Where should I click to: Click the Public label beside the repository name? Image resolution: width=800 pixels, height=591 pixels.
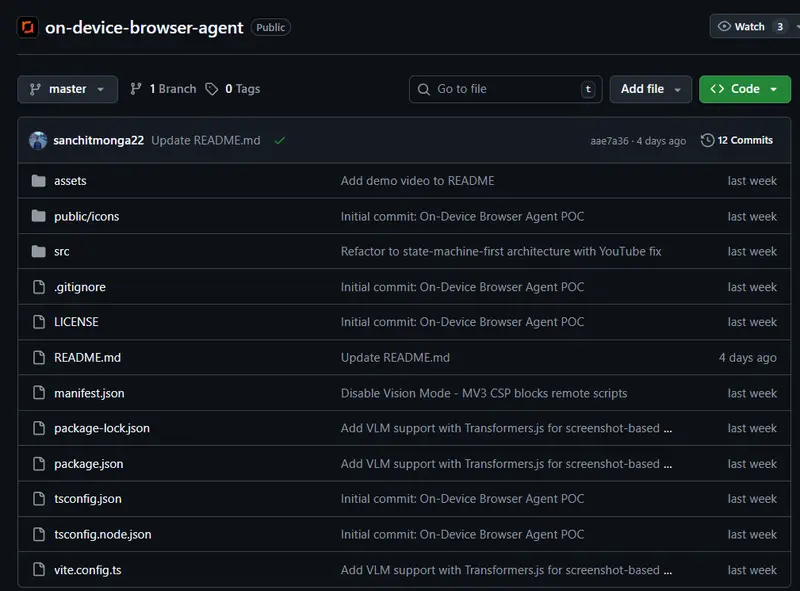click(270, 27)
